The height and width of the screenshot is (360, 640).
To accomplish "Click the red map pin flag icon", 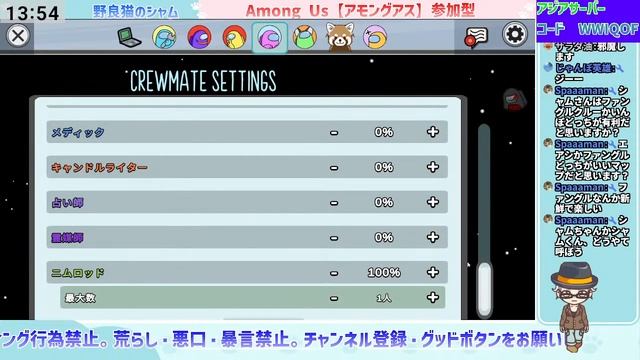I will coord(476,37).
